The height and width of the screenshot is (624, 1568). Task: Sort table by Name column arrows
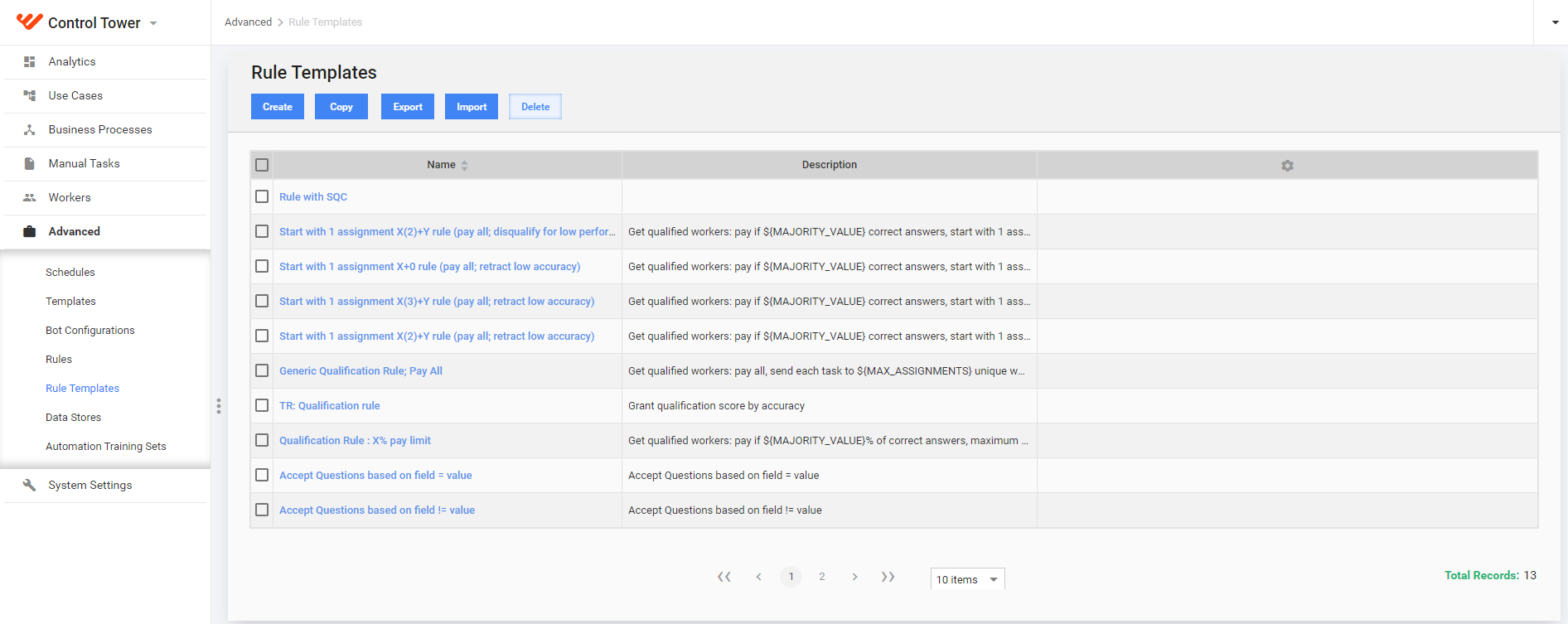465,166
